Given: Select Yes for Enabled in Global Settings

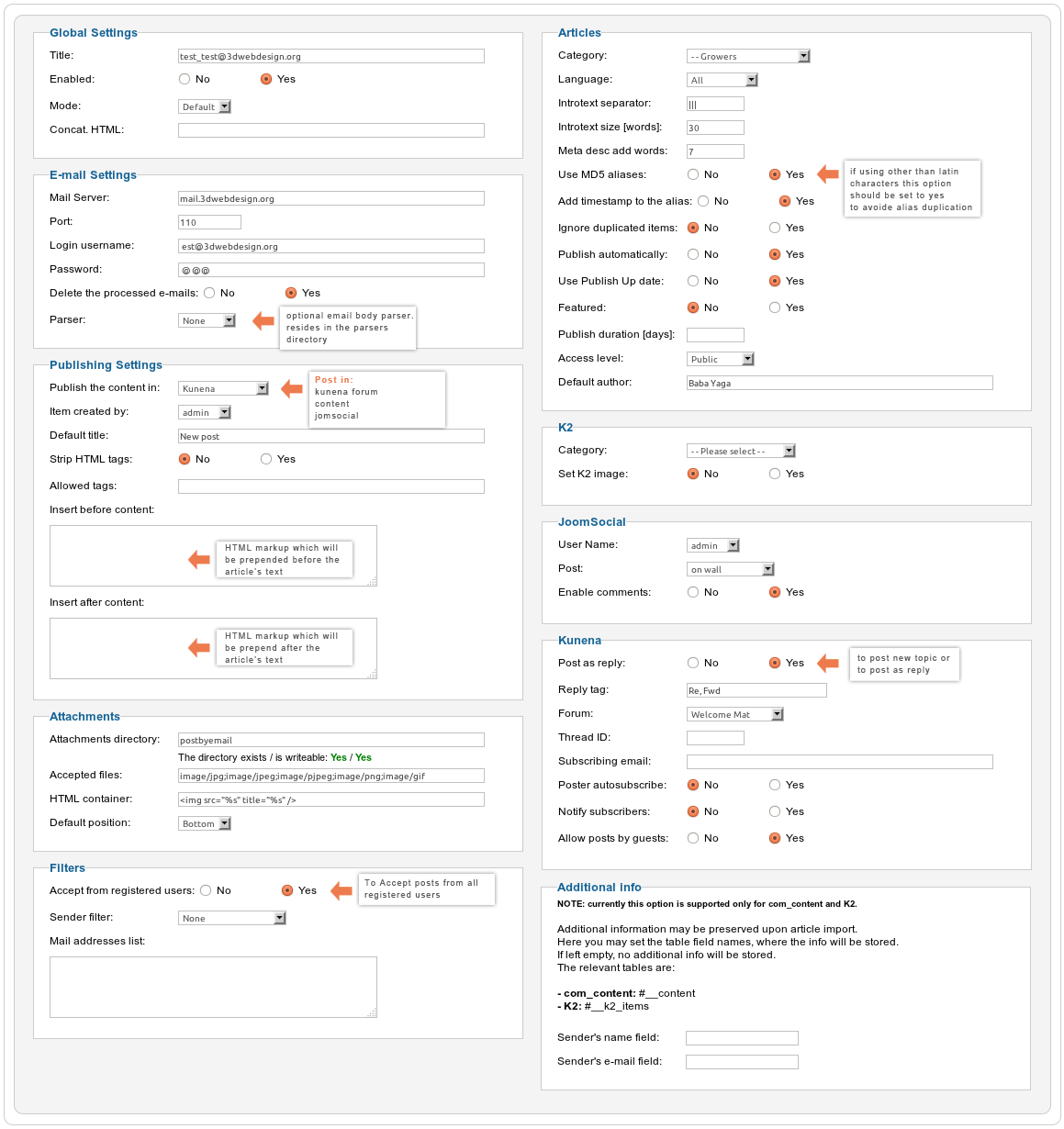Looking at the screenshot, I should pyautogui.click(x=266, y=79).
